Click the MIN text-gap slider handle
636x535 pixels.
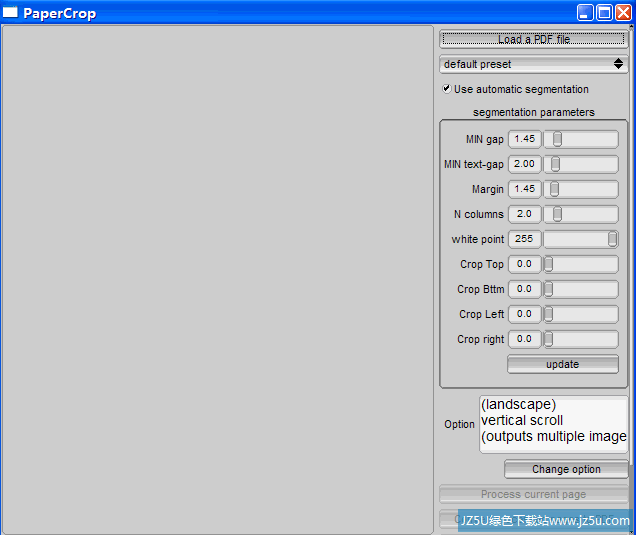pyautogui.click(x=555, y=164)
